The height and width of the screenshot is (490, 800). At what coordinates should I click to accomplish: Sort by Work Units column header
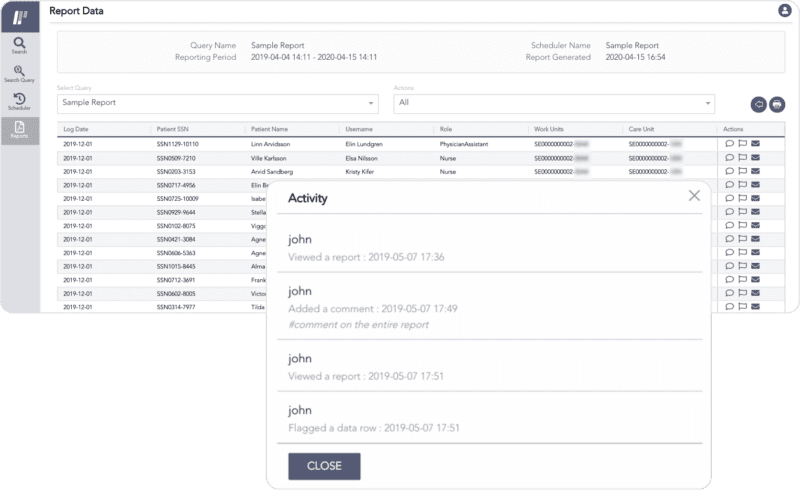[548, 129]
